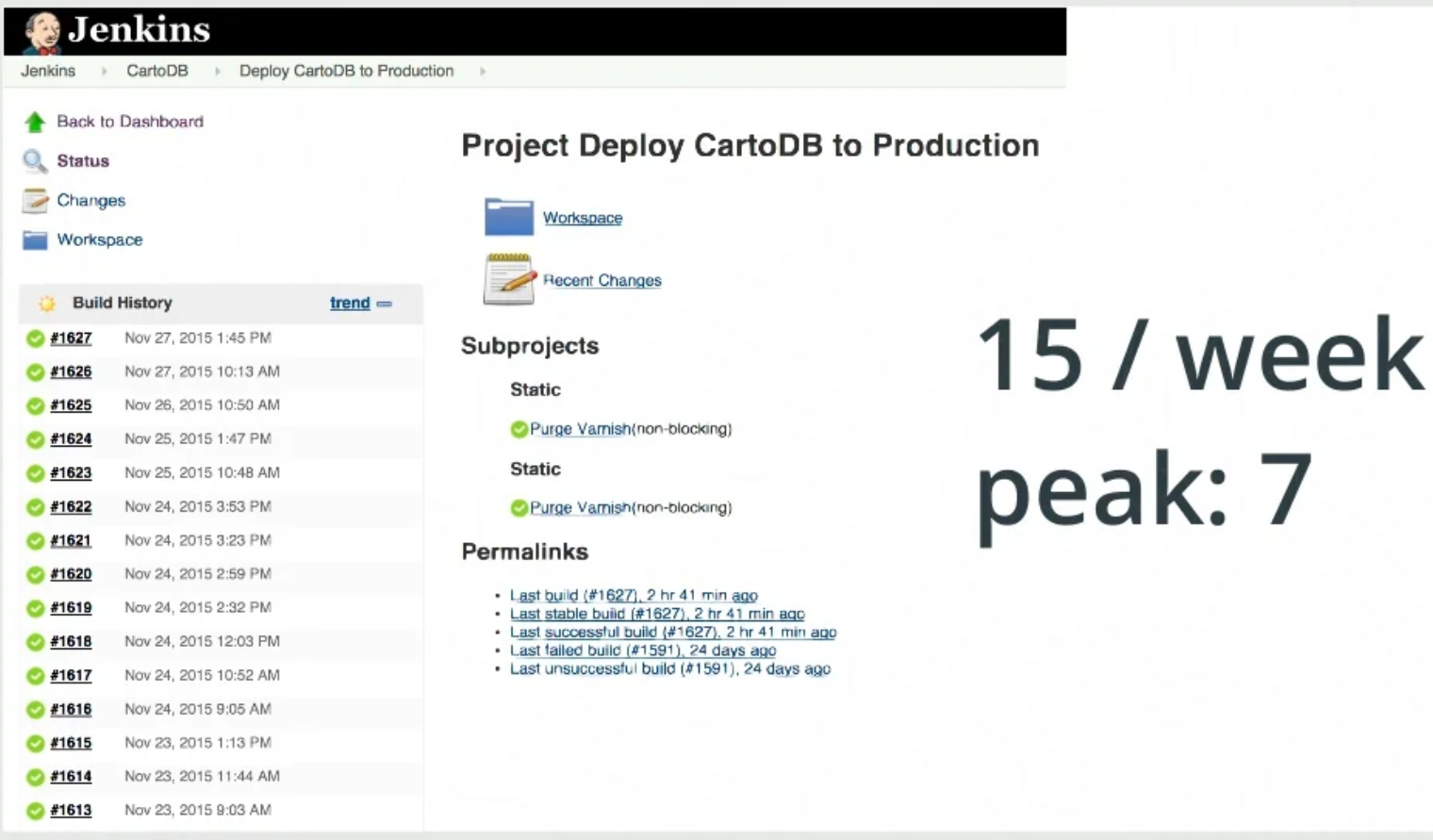Open the trend link in Build History

349,303
